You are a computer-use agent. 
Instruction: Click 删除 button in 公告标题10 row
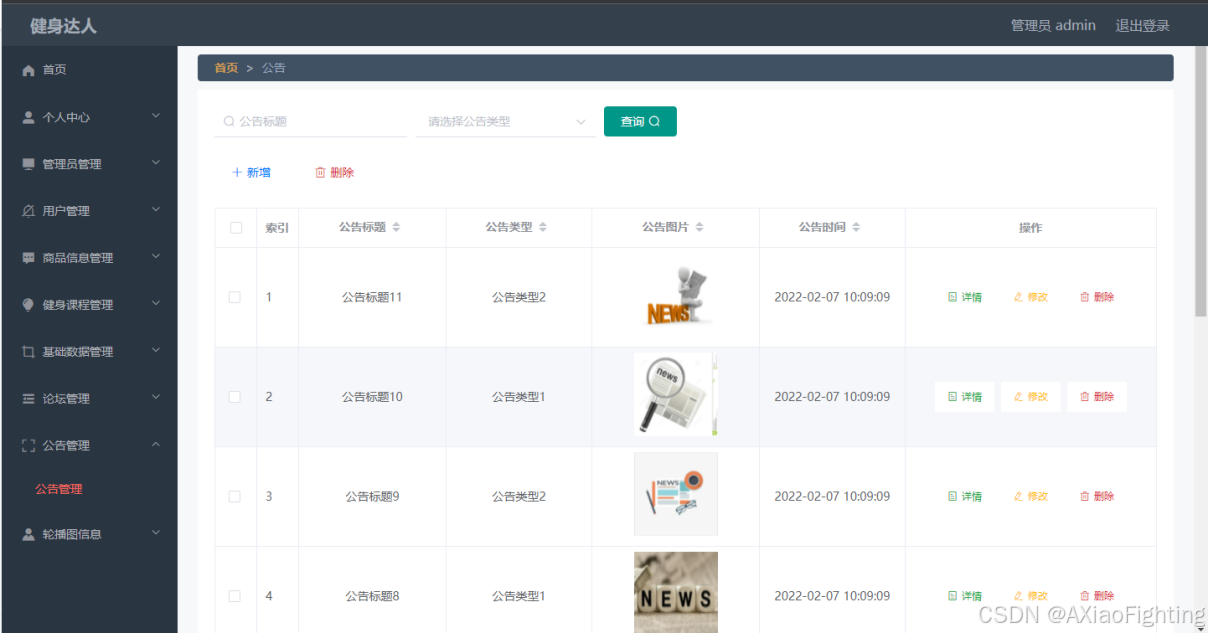click(1097, 397)
